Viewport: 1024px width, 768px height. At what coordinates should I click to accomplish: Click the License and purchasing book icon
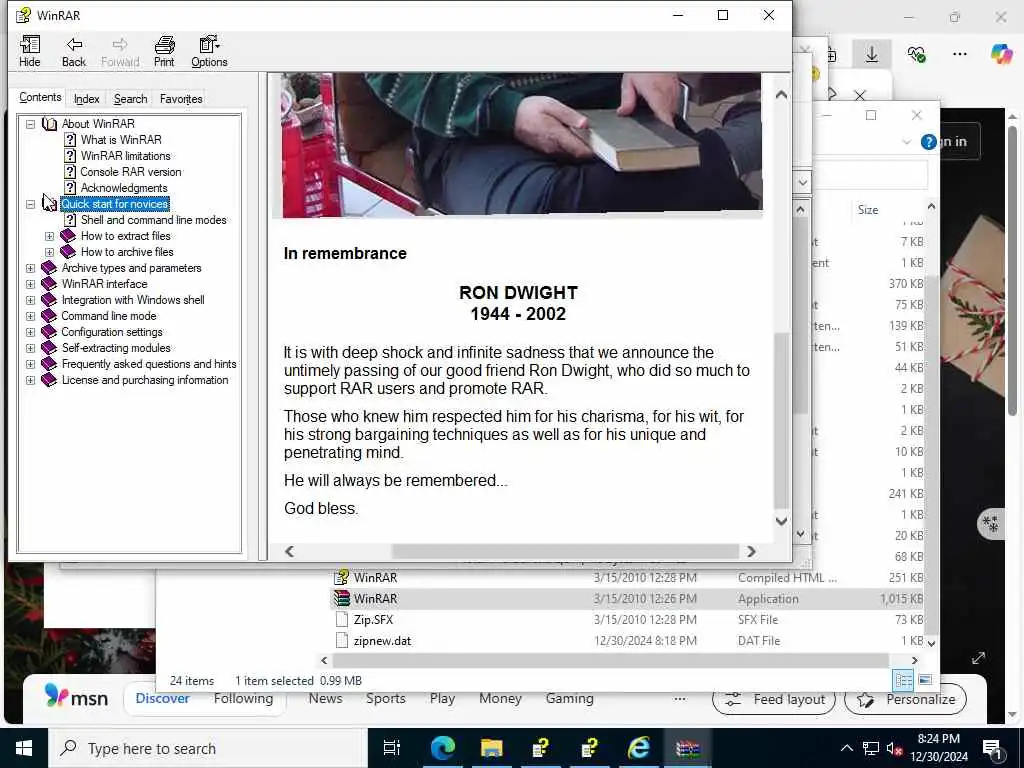tap(49, 380)
